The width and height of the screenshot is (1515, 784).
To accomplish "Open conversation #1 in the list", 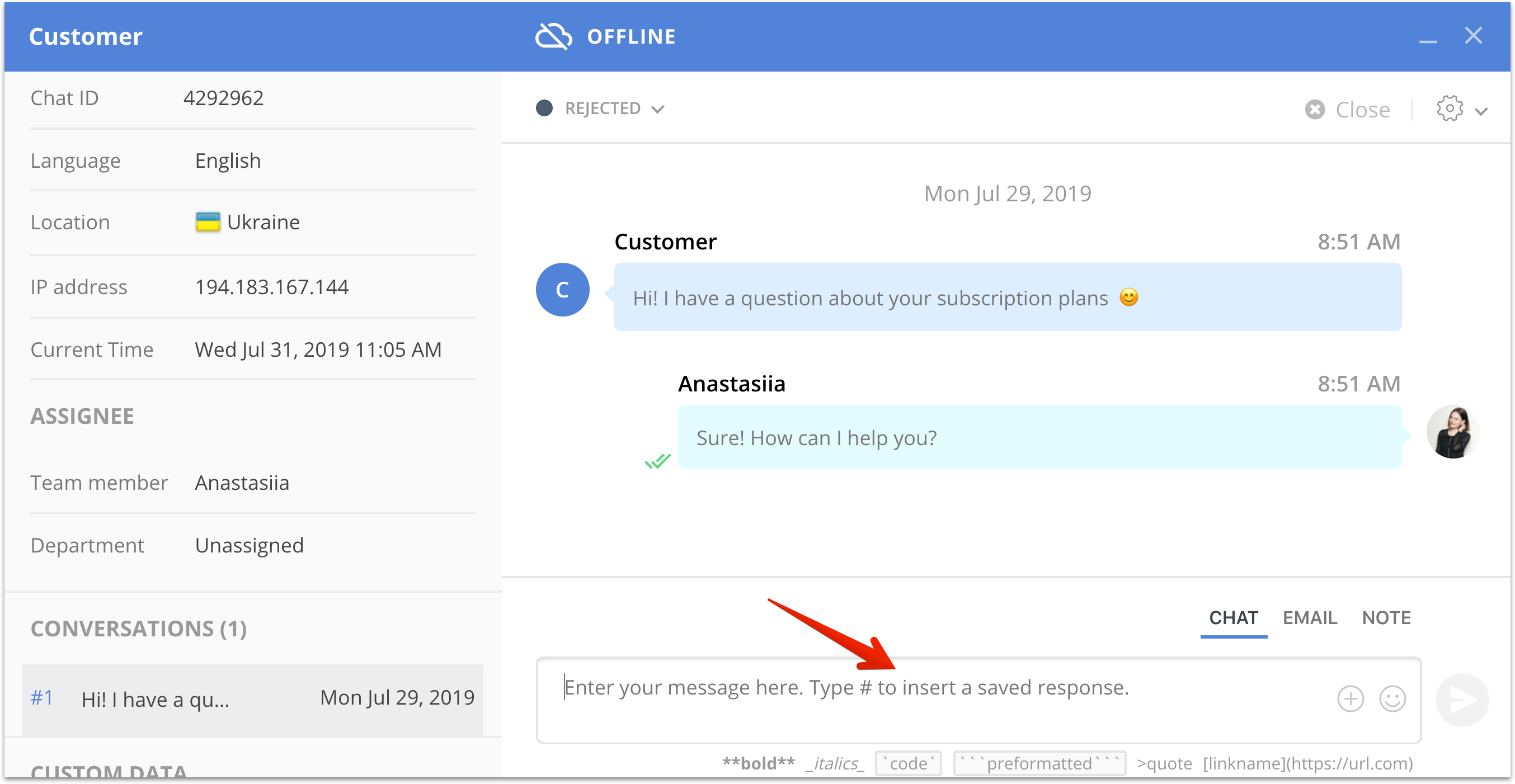I will [252, 700].
